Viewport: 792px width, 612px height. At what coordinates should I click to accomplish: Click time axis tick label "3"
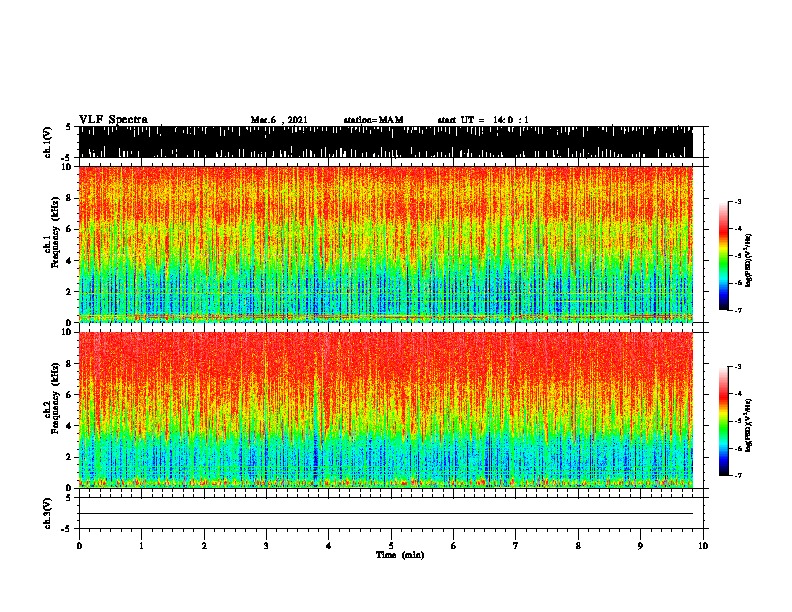click(266, 545)
